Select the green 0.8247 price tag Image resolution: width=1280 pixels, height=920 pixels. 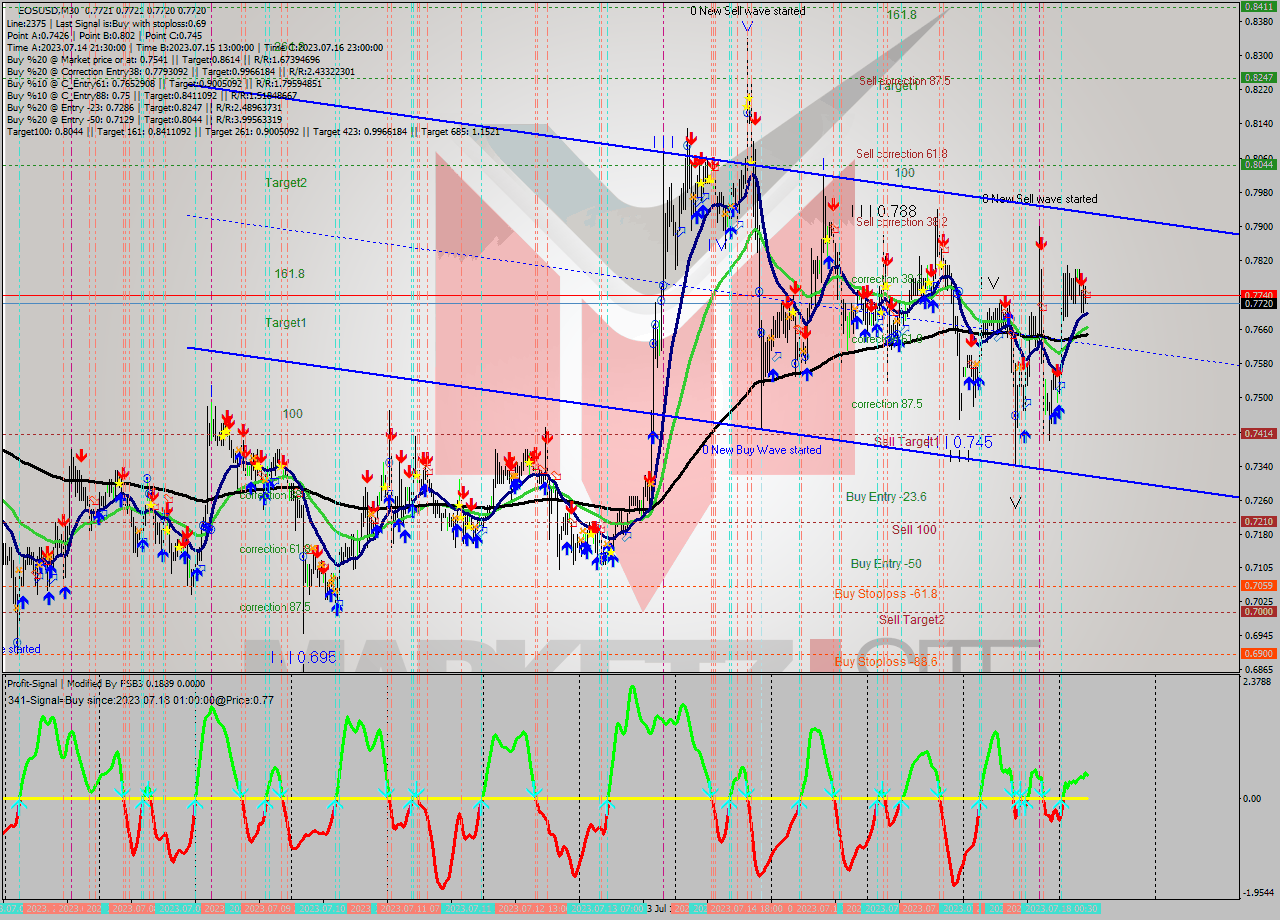pyautogui.click(x=1257, y=77)
